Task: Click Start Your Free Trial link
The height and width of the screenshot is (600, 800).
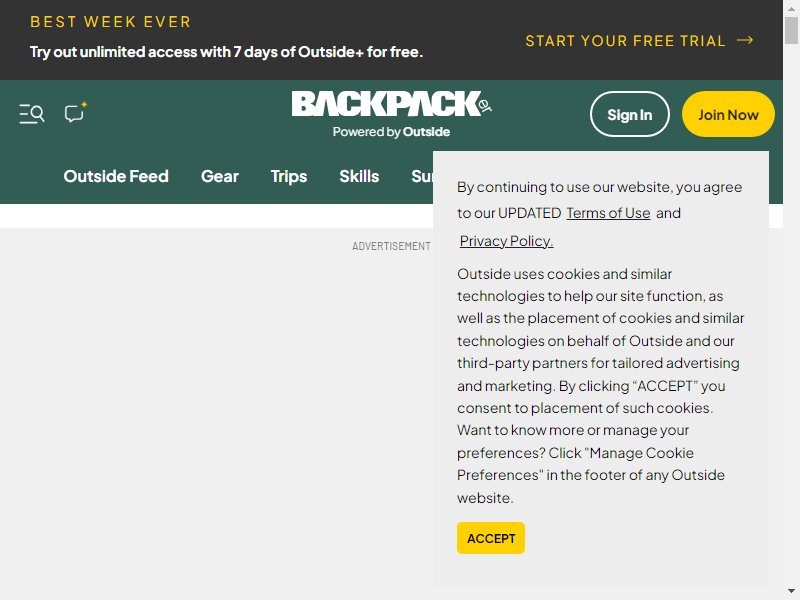Action: pyautogui.click(x=626, y=41)
